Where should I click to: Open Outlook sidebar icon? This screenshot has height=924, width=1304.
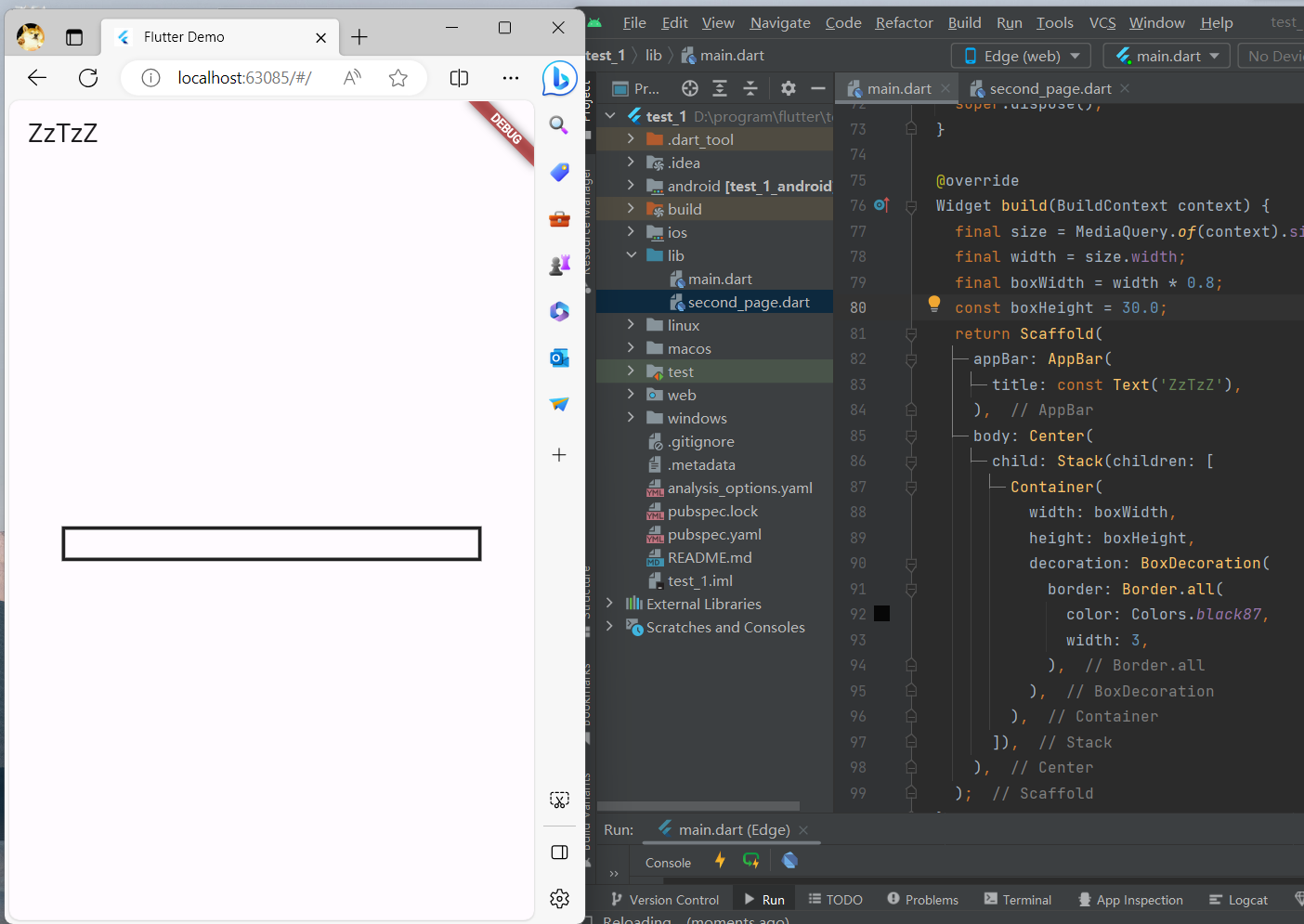point(559,358)
